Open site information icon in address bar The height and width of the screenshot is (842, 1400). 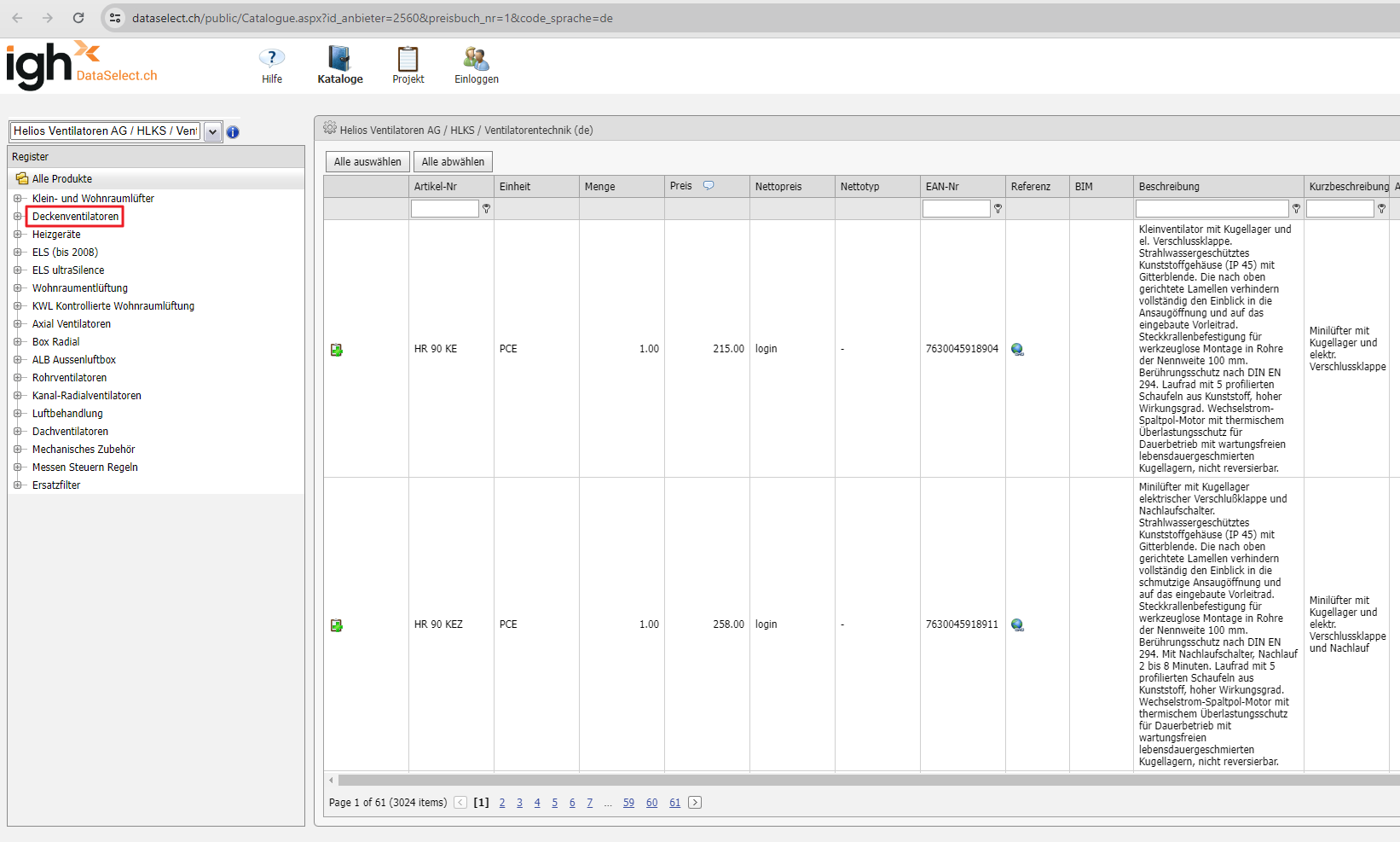tap(115, 18)
